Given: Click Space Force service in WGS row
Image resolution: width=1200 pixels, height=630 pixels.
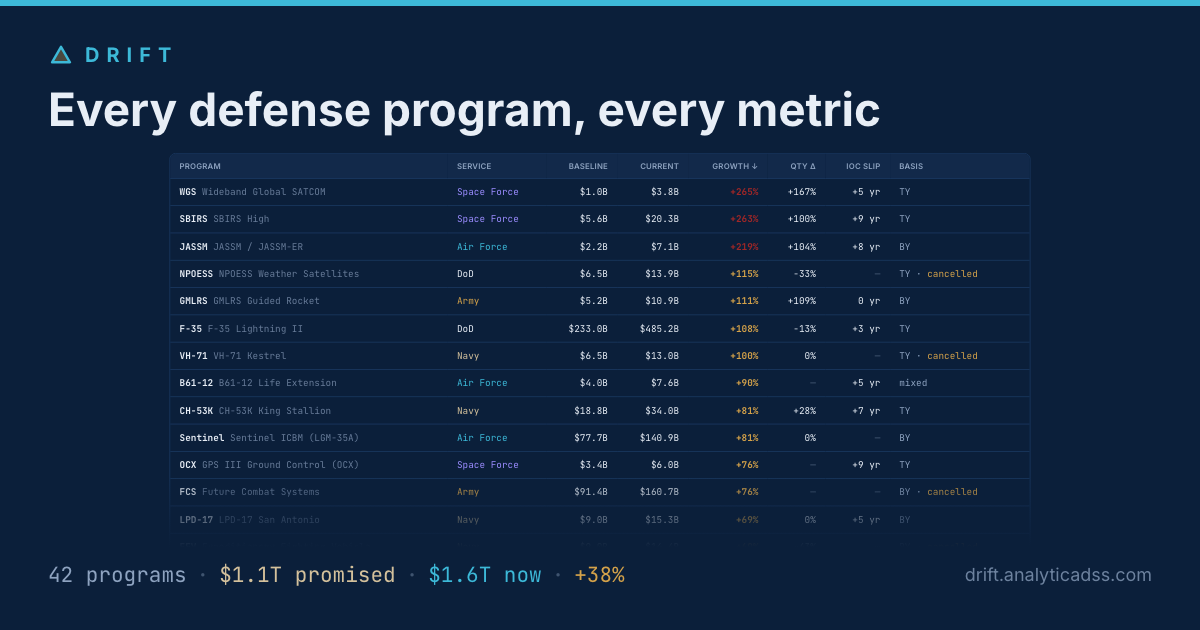Looking at the screenshot, I should [x=488, y=192].
